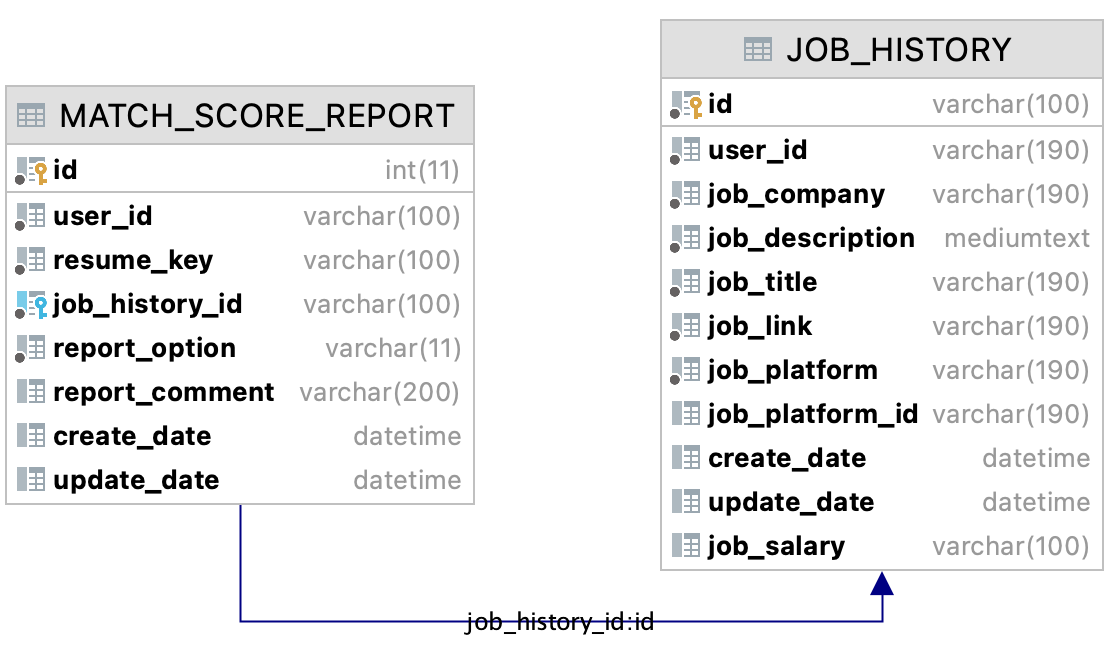The height and width of the screenshot is (656, 1116).
Task: Click varchar(100) type of job_salary
Action: pos(1011,546)
